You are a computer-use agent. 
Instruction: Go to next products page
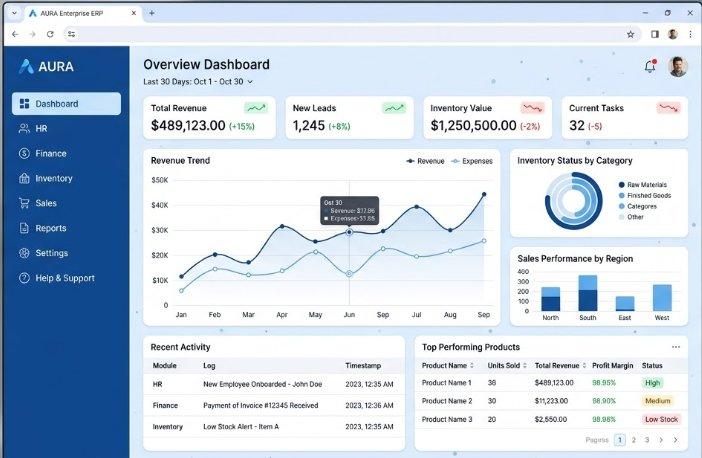661,440
